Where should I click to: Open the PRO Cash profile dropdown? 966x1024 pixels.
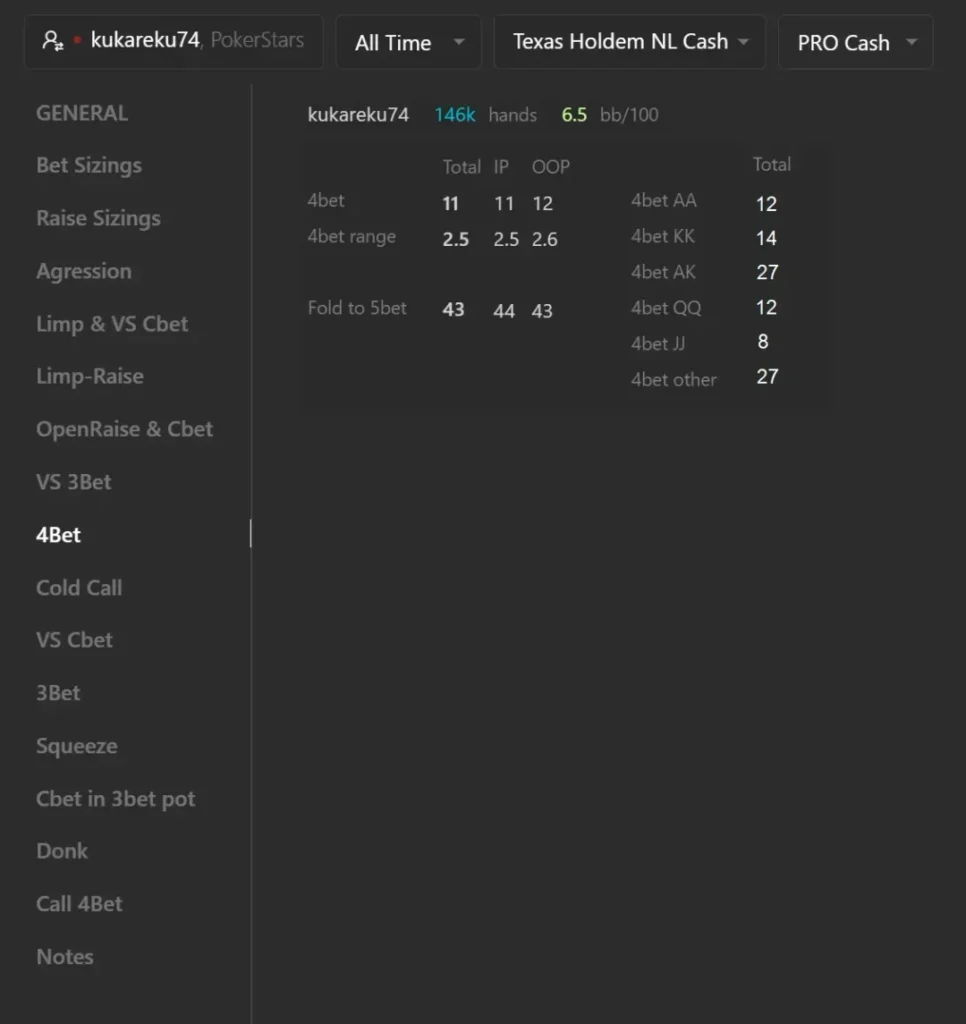point(856,42)
